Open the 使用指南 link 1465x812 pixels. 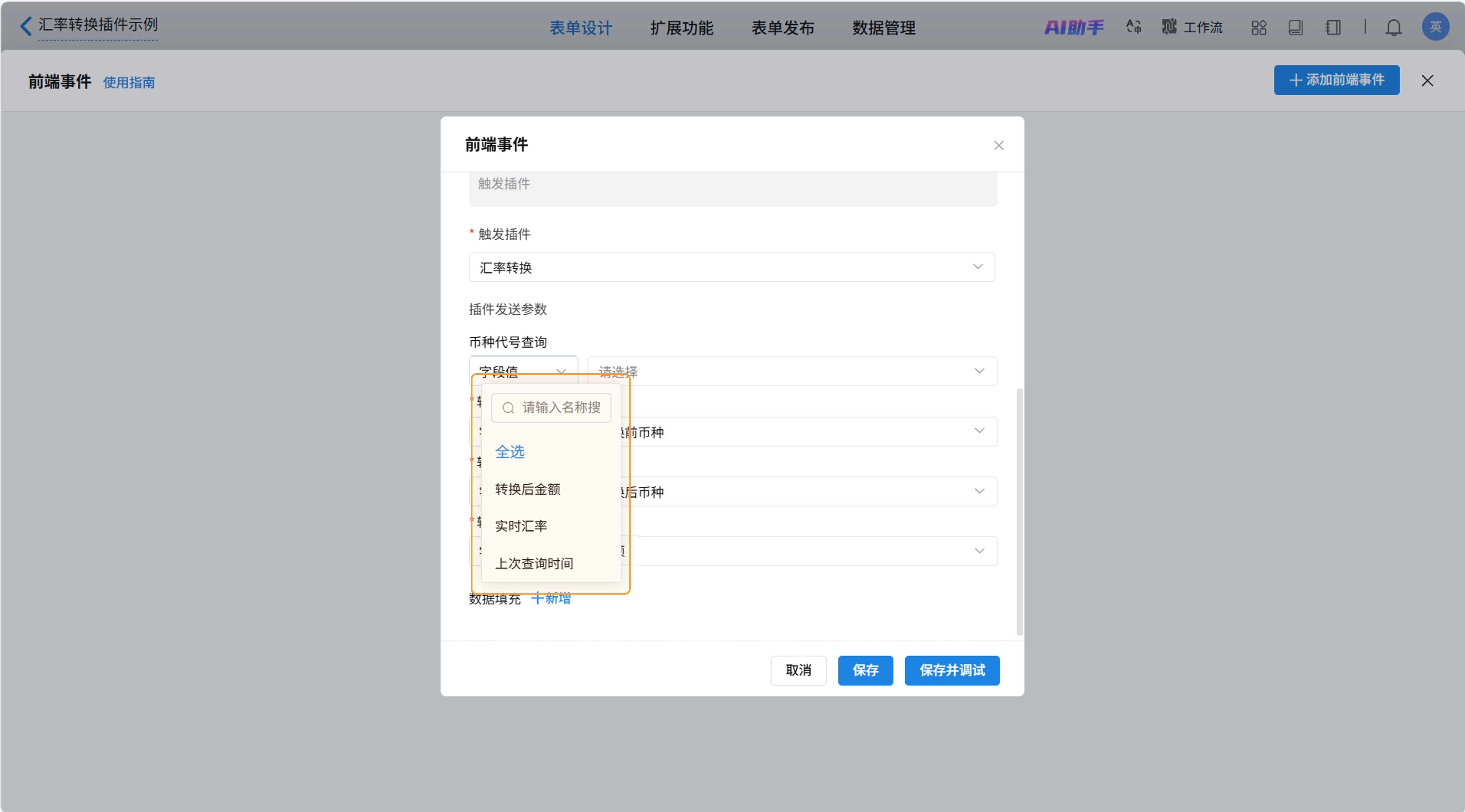[x=129, y=83]
